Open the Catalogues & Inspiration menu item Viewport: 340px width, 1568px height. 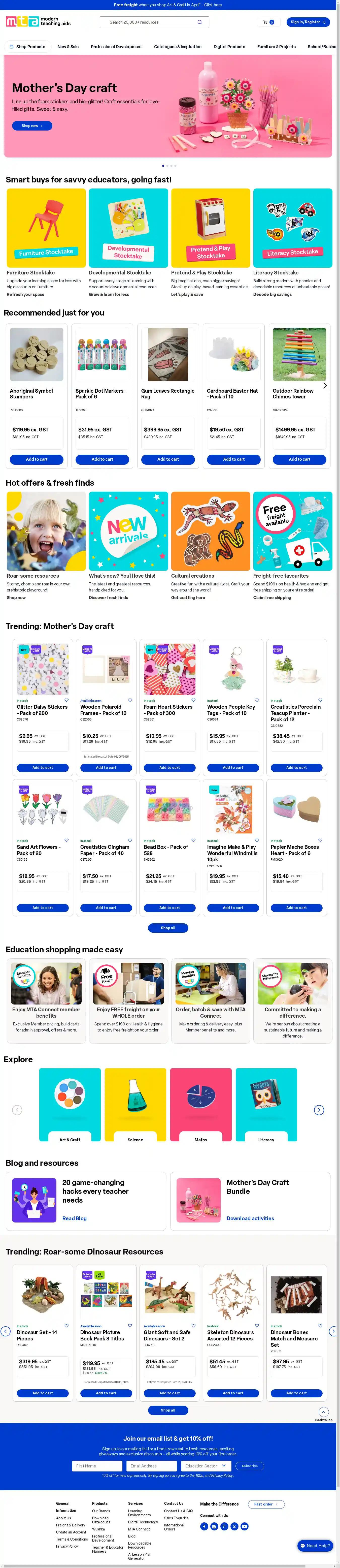pyautogui.click(x=178, y=46)
